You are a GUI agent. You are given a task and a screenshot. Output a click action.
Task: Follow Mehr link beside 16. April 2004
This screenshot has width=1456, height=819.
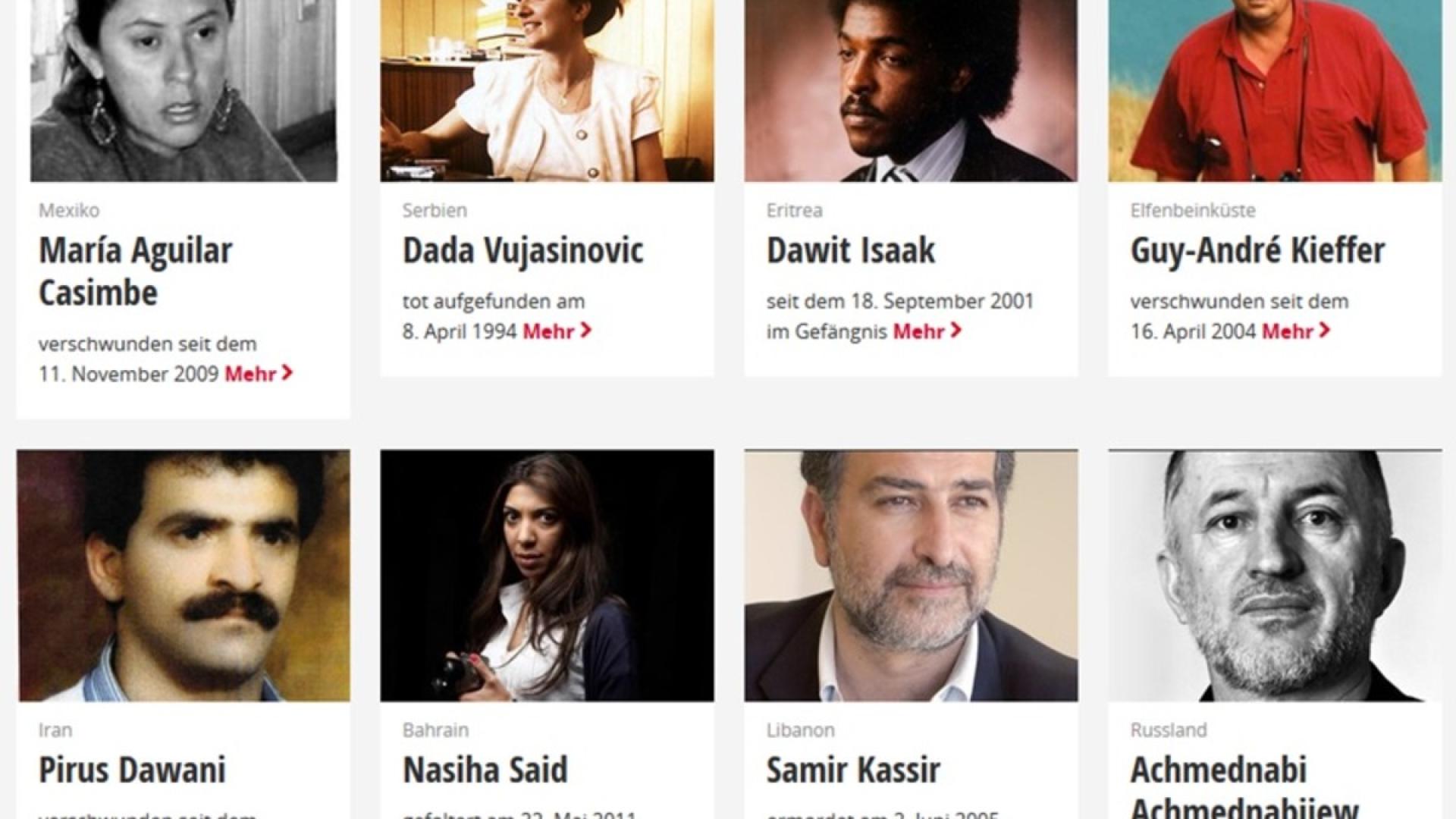(x=1287, y=331)
